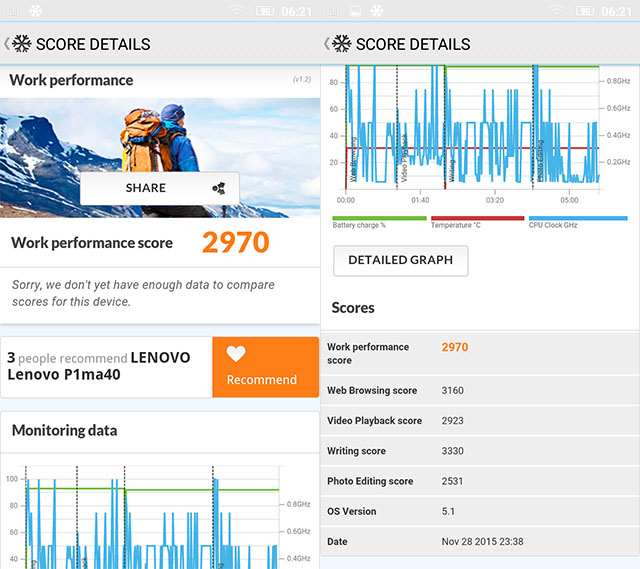Image resolution: width=640 pixels, height=569 pixels.
Task: Click the snowflake logo in right header
Action: pos(342,44)
